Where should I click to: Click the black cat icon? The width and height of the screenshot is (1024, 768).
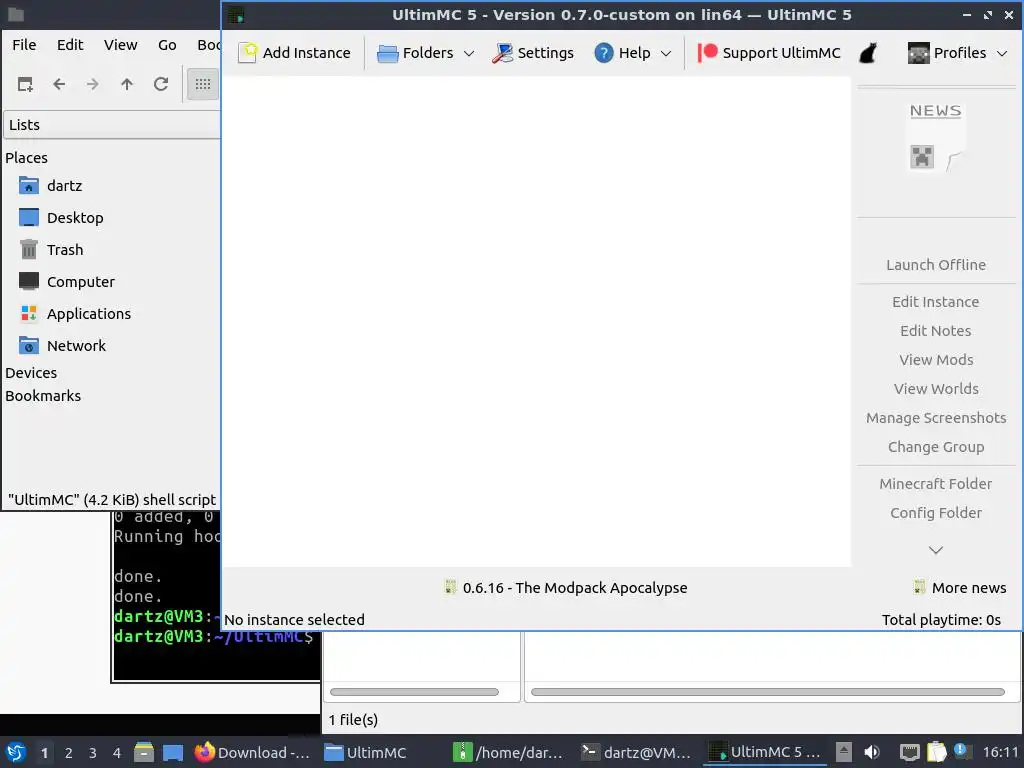point(868,53)
